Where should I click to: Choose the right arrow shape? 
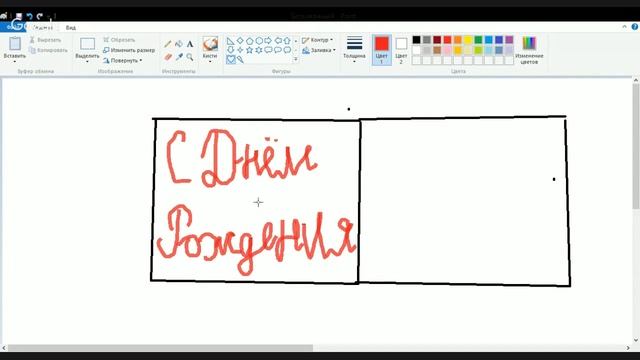click(268, 41)
